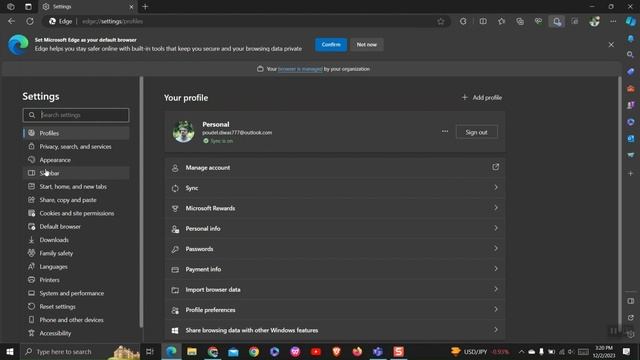Open YouTube from the taskbar
Image resolution: width=640 pixels, height=360 pixels.
[x=316, y=351]
